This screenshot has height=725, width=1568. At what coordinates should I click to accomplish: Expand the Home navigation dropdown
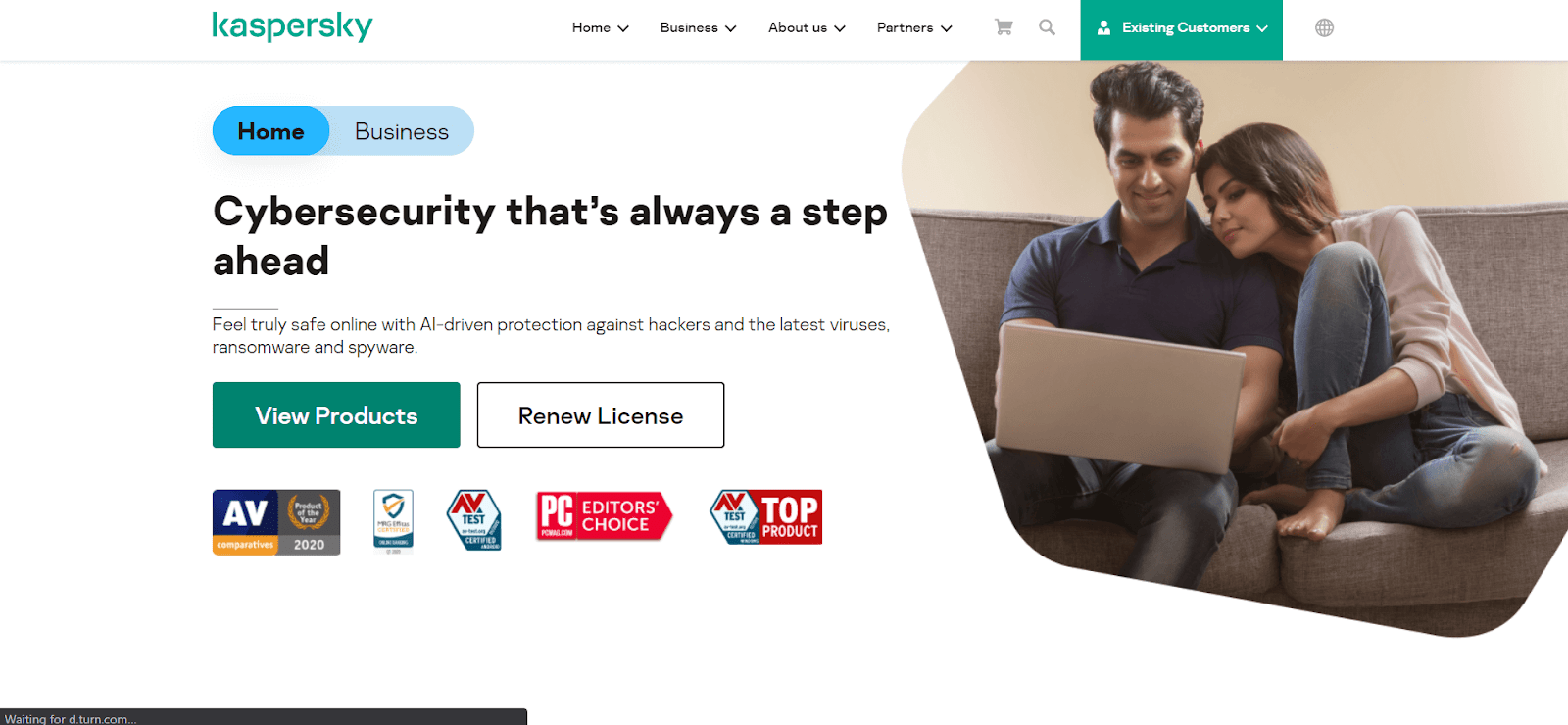coord(601,27)
